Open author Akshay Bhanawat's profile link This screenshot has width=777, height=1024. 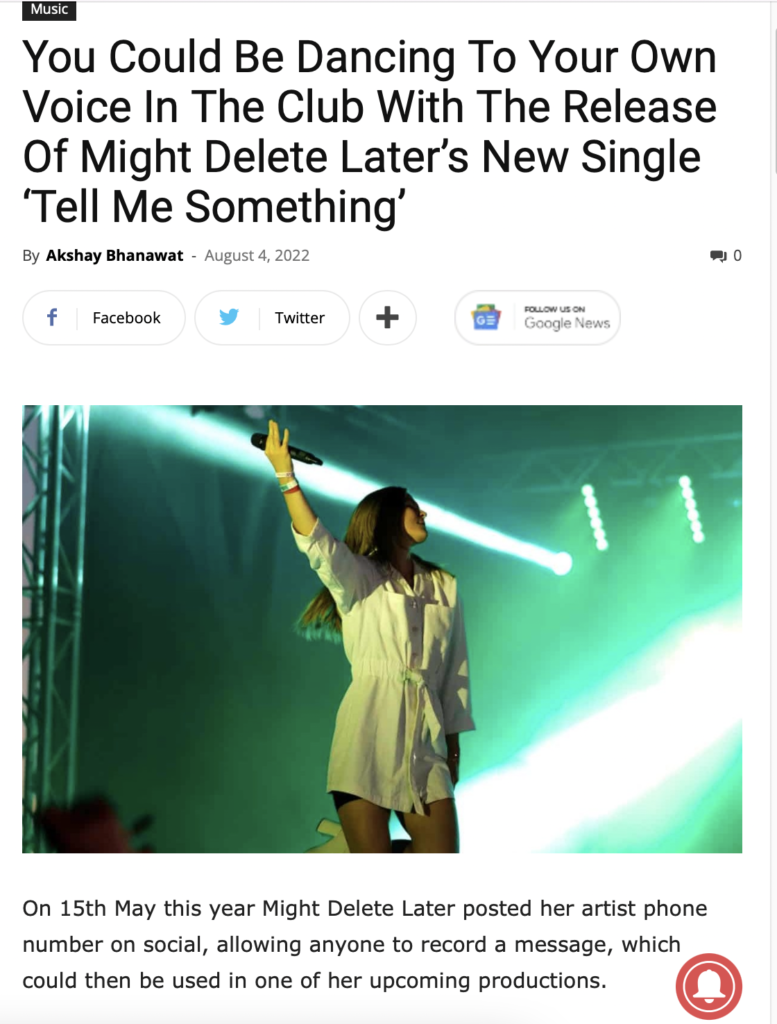click(x=114, y=255)
